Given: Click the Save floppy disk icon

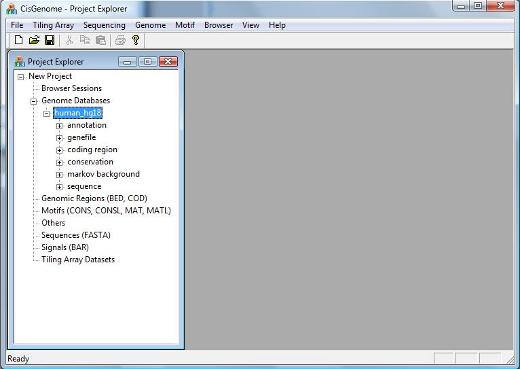Looking at the screenshot, I should [x=50, y=40].
